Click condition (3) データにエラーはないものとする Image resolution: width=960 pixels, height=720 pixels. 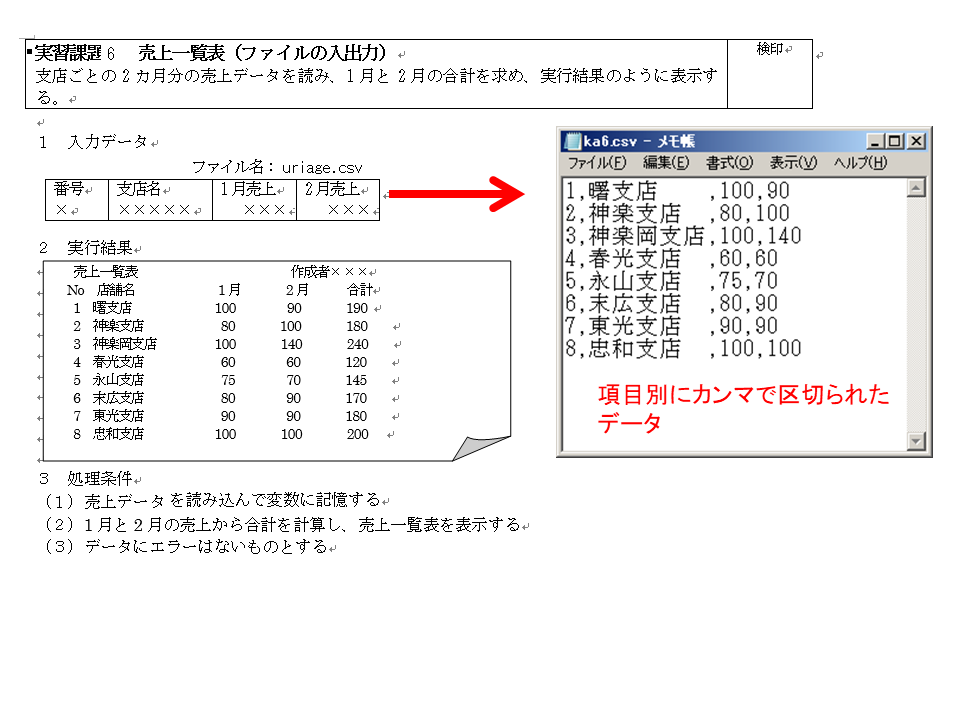pyautogui.click(x=187, y=546)
